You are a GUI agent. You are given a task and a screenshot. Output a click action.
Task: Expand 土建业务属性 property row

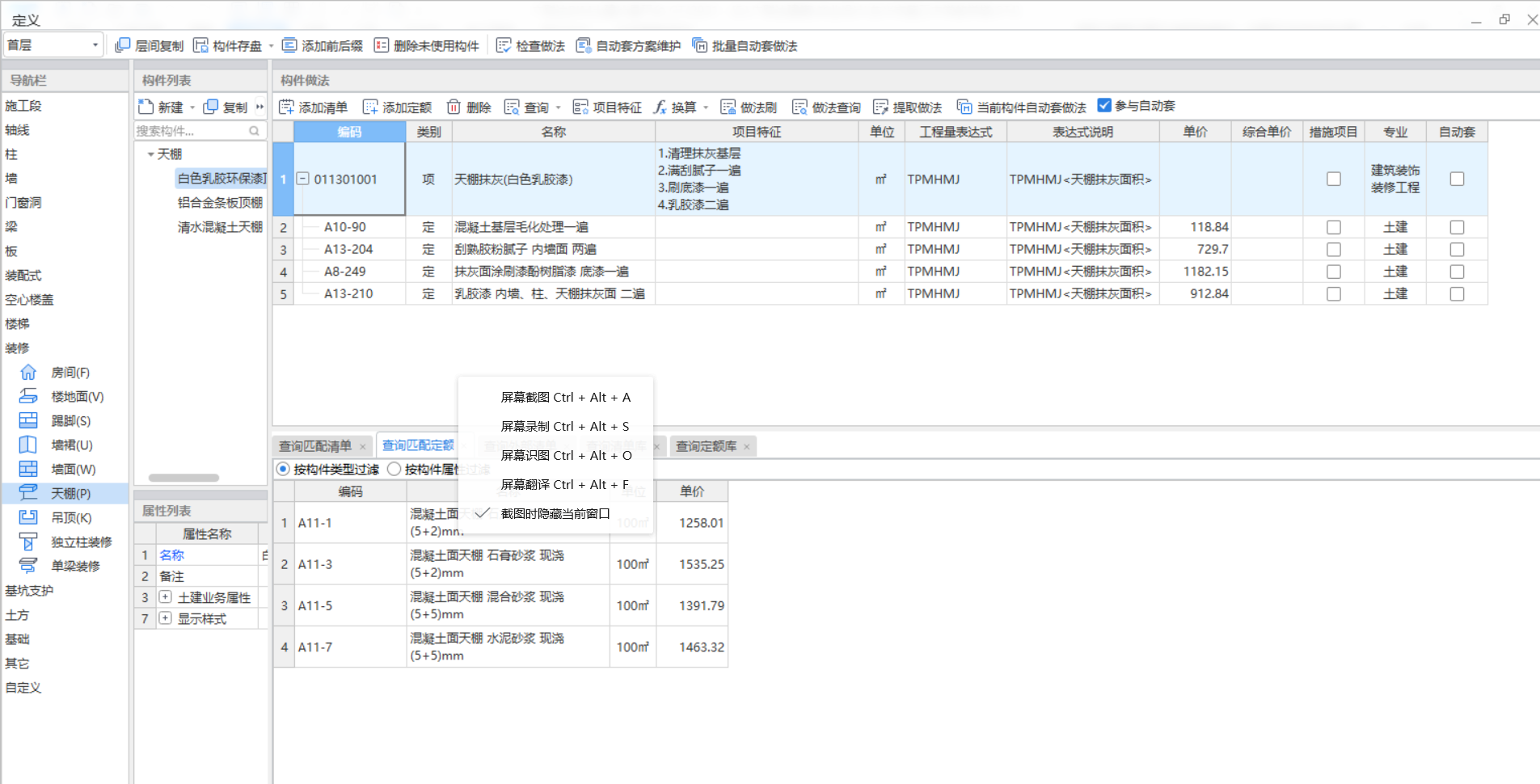[165, 596]
